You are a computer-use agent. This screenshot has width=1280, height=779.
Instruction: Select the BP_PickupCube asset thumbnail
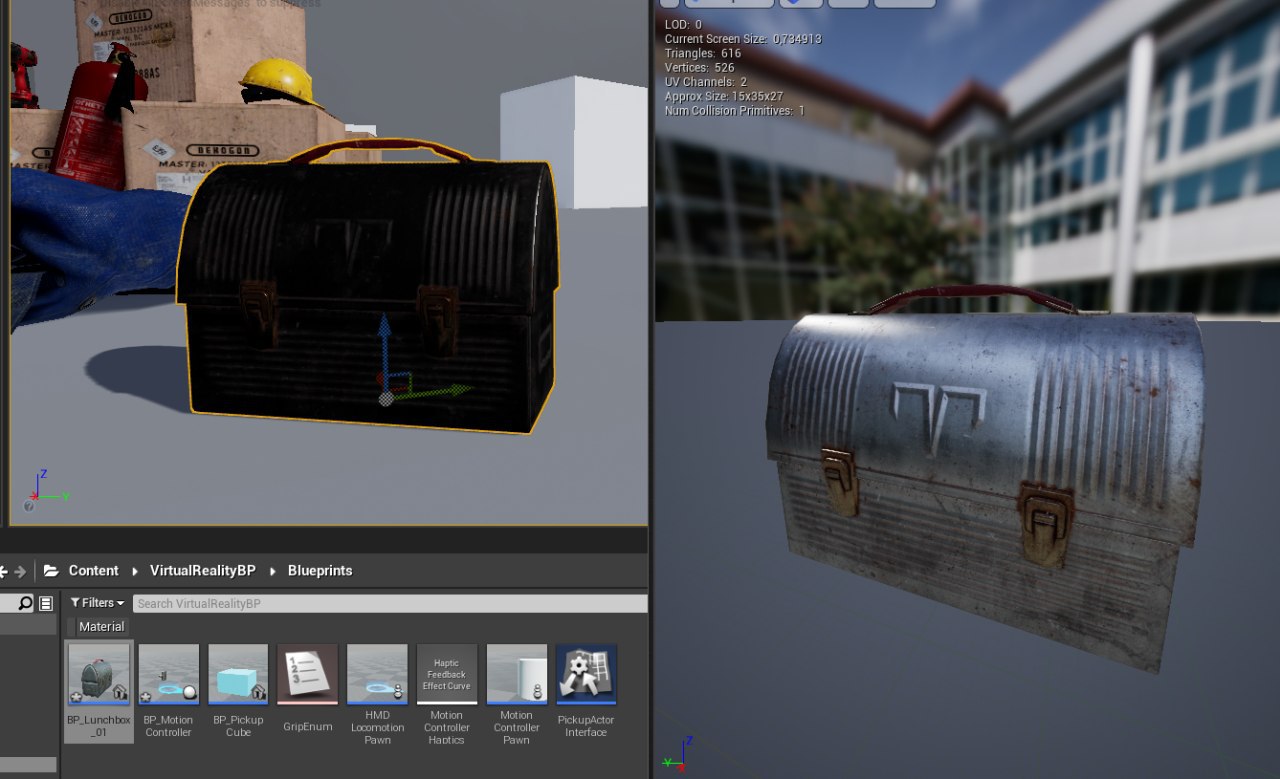pos(238,675)
